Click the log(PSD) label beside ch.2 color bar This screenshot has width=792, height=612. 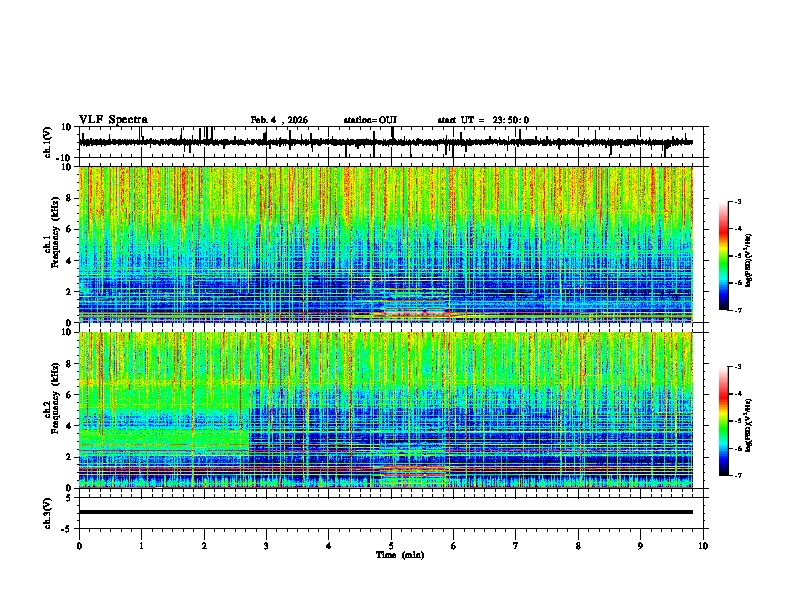point(748,425)
